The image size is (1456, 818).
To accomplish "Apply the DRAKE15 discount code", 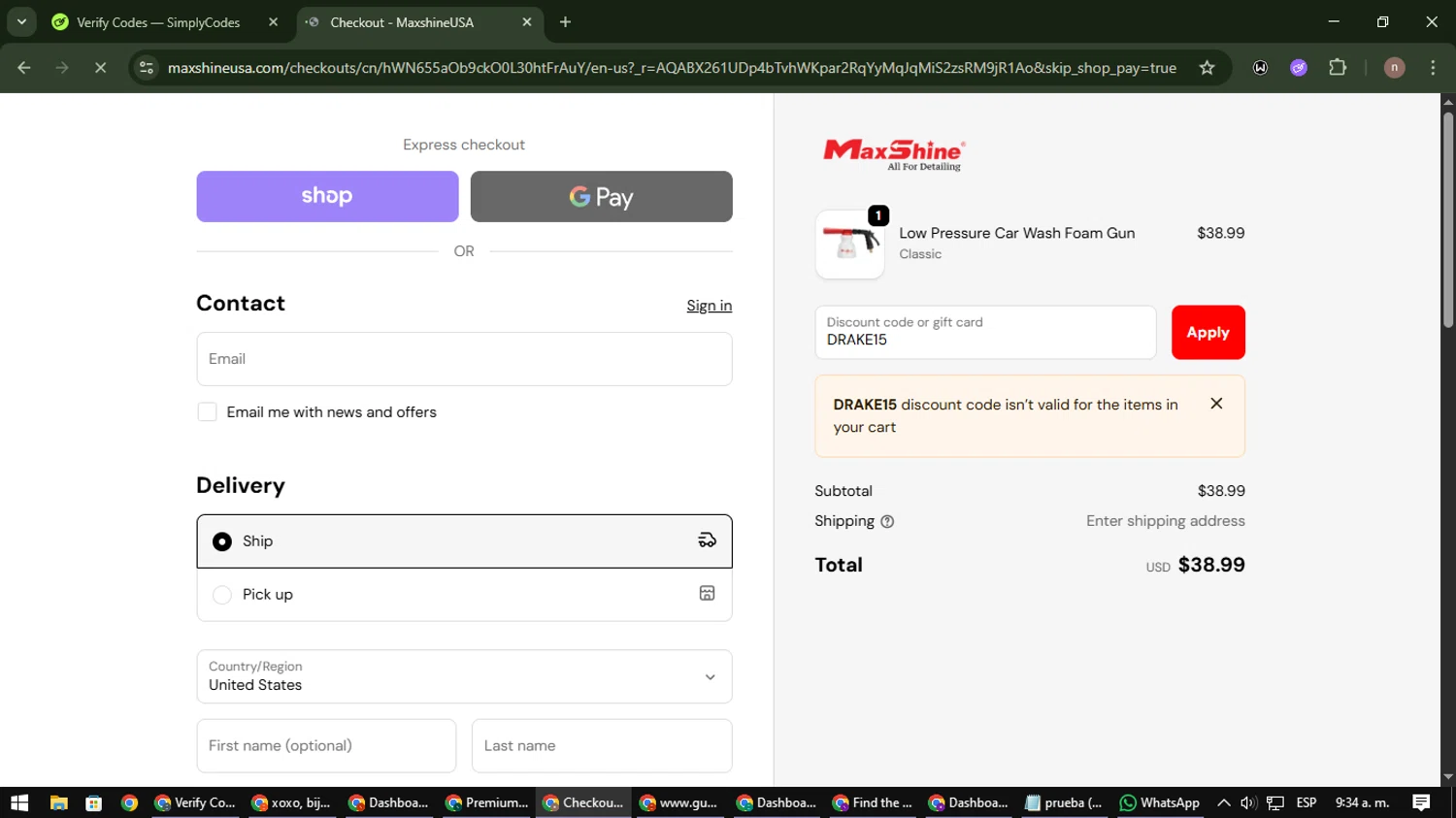I will 1208,332.
